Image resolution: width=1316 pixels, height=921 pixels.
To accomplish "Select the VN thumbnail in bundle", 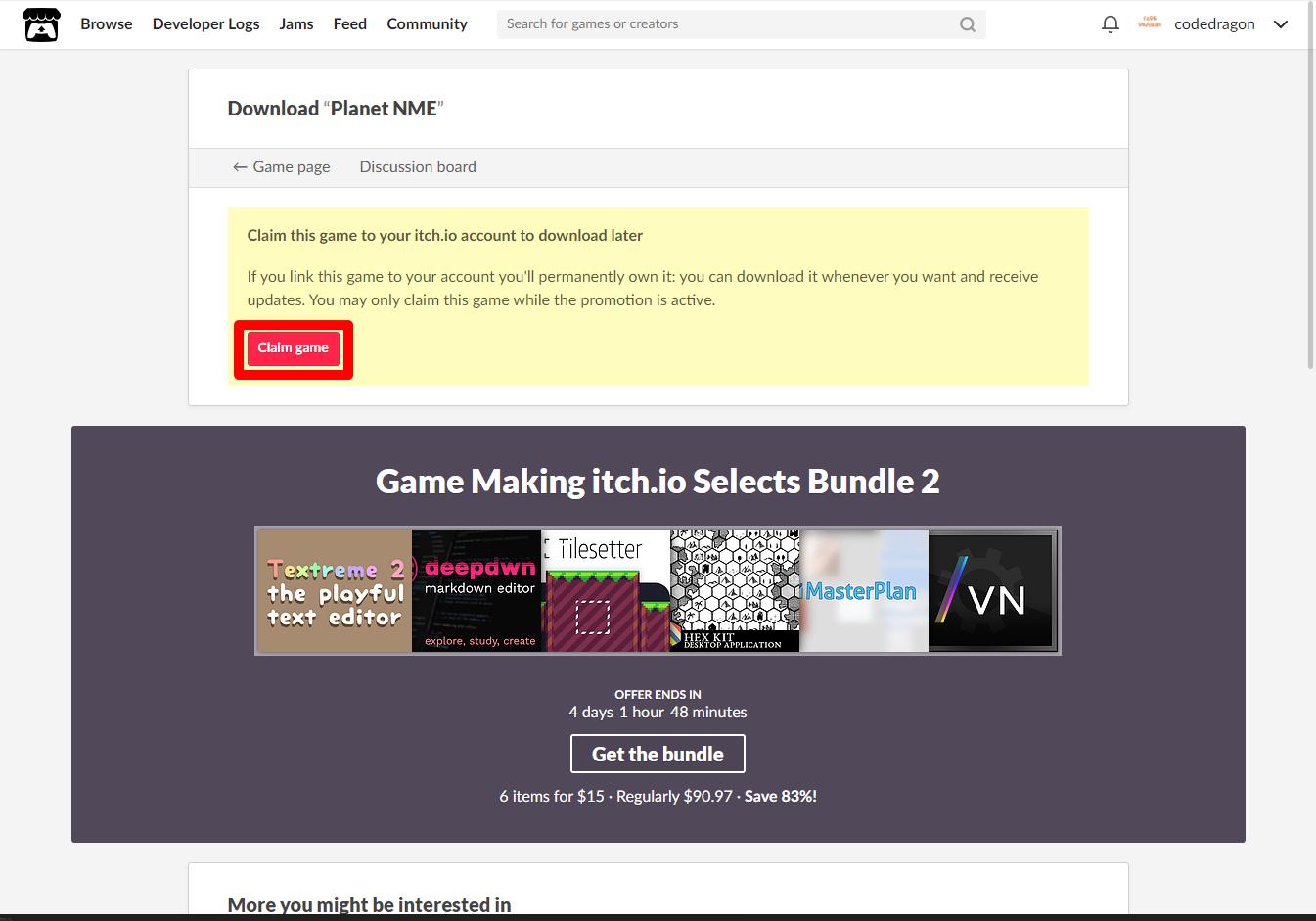I will (x=993, y=591).
